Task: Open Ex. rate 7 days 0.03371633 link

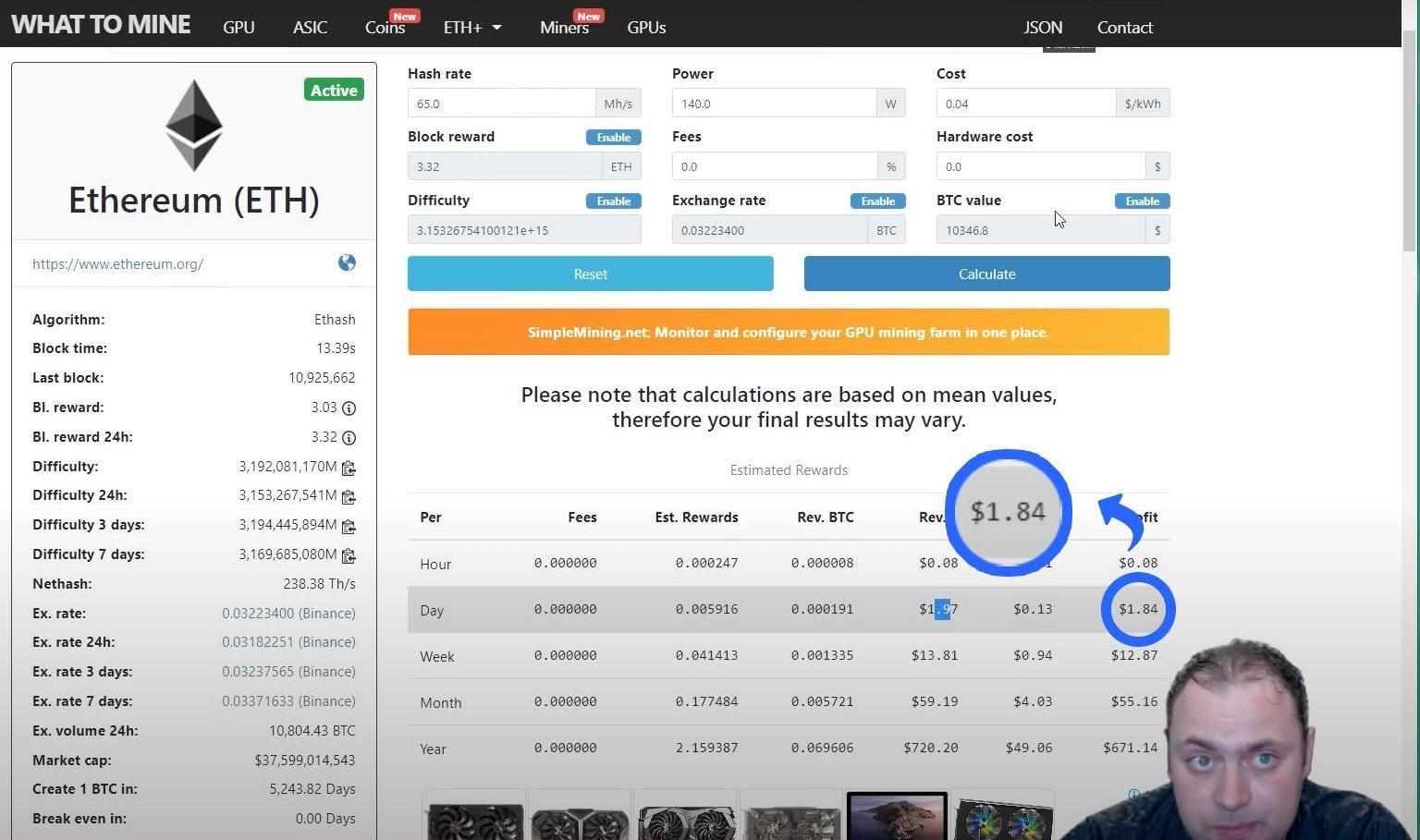Action: click(288, 701)
